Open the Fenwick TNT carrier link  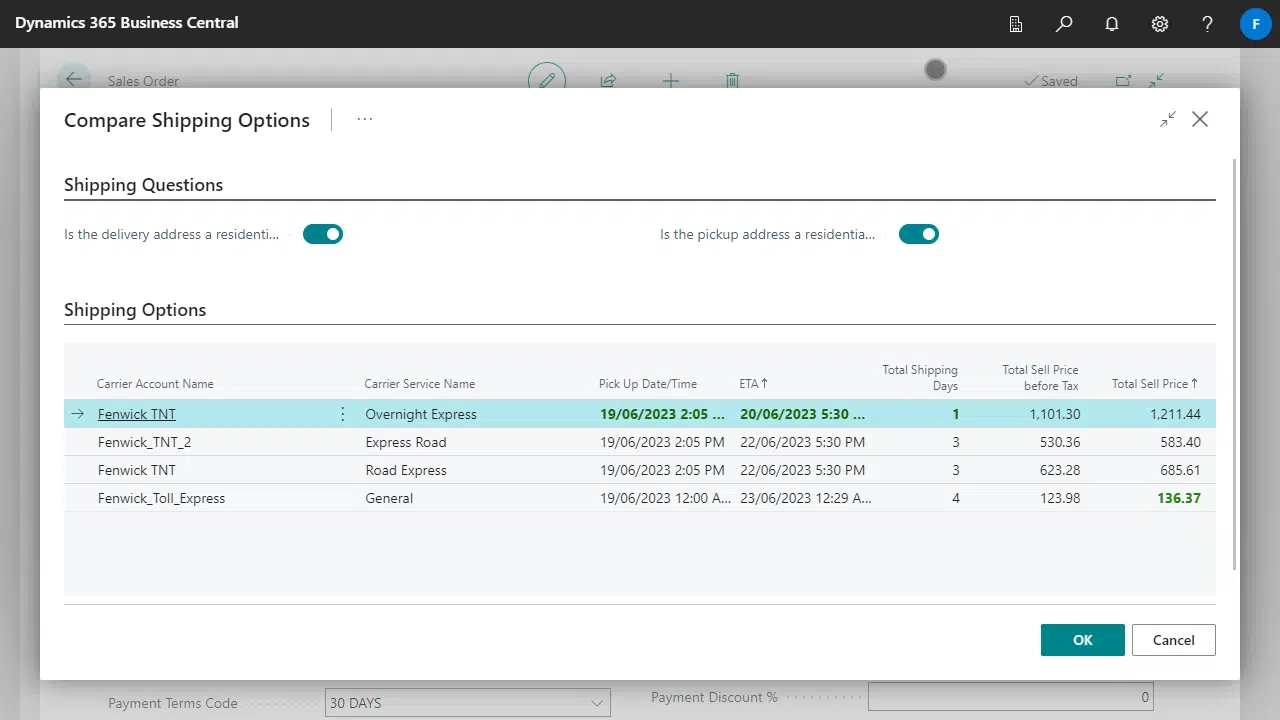tap(137, 414)
